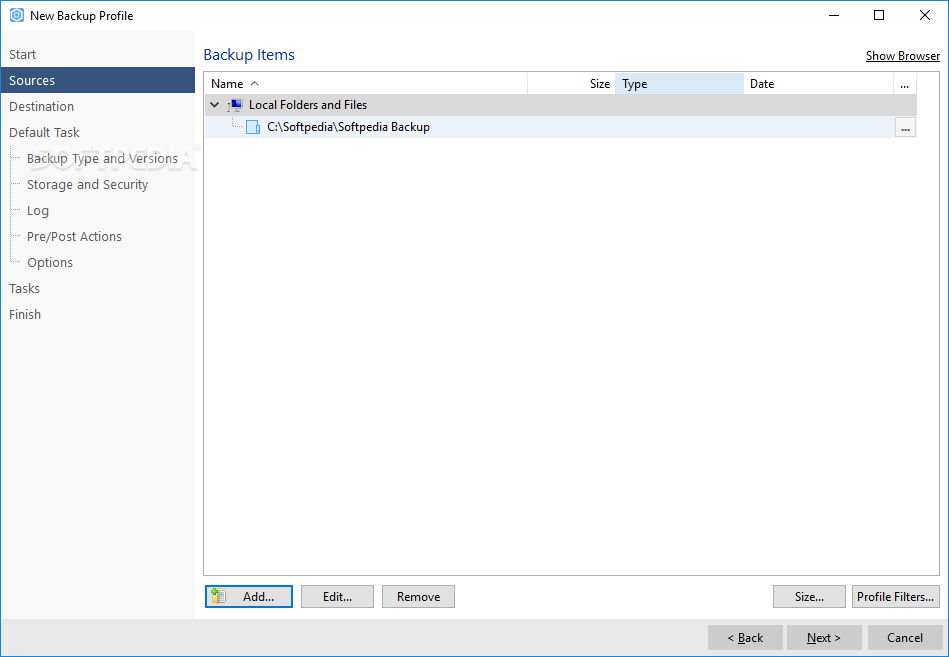The image size is (949, 657).
Task: Select the C:\Softpedia\Softpedia Backup row
Action: click(x=560, y=127)
